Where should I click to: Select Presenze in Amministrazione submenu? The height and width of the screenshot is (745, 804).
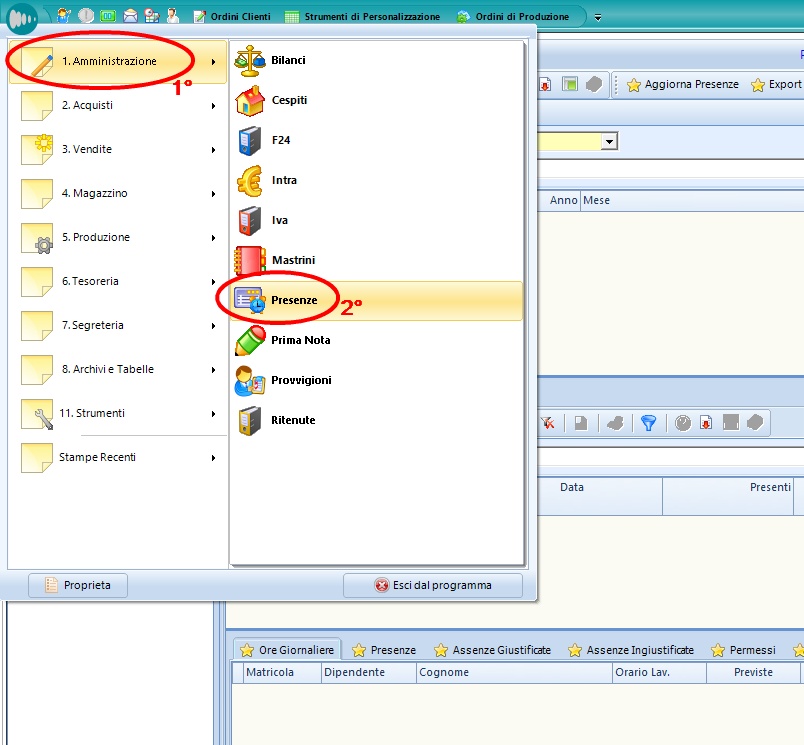tap(293, 300)
